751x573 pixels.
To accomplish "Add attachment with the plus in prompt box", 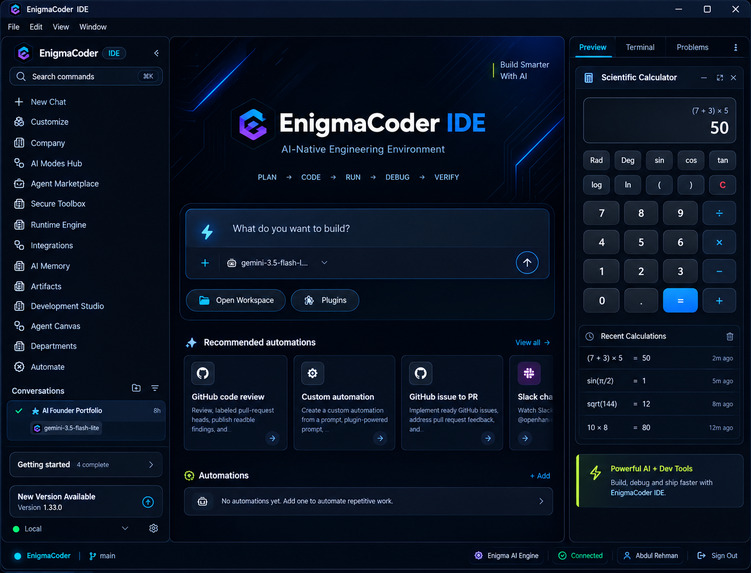I will coord(205,263).
